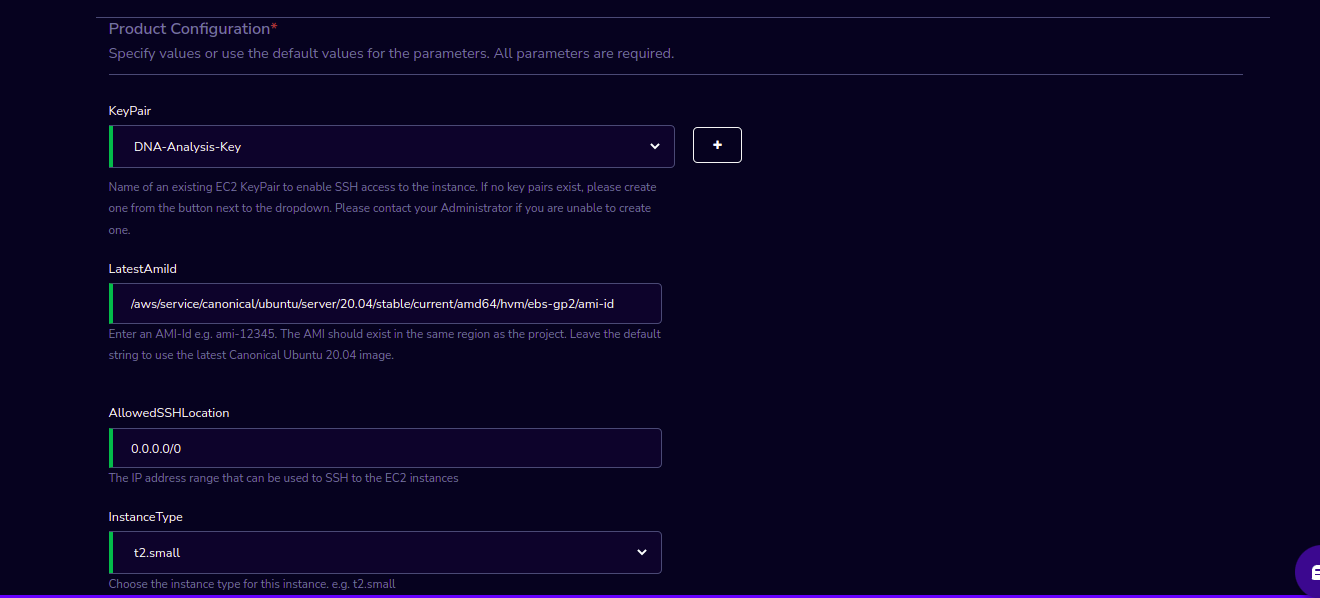Click the 'Choose the instance type' hint text
1320x598 pixels.
click(x=252, y=583)
